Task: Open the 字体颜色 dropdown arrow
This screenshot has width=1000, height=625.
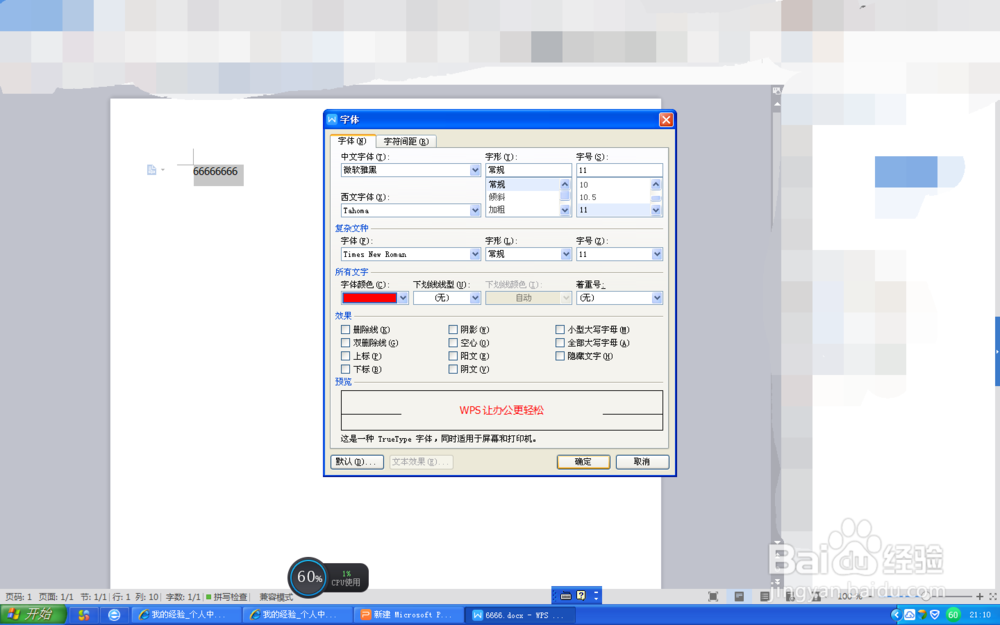Action: click(403, 298)
